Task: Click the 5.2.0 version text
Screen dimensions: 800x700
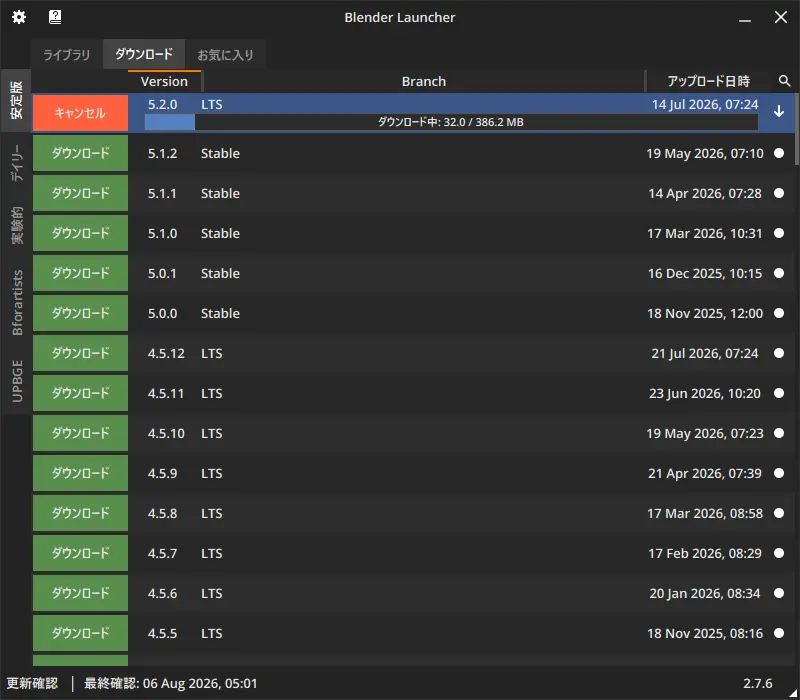Action: pyautogui.click(x=163, y=105)
